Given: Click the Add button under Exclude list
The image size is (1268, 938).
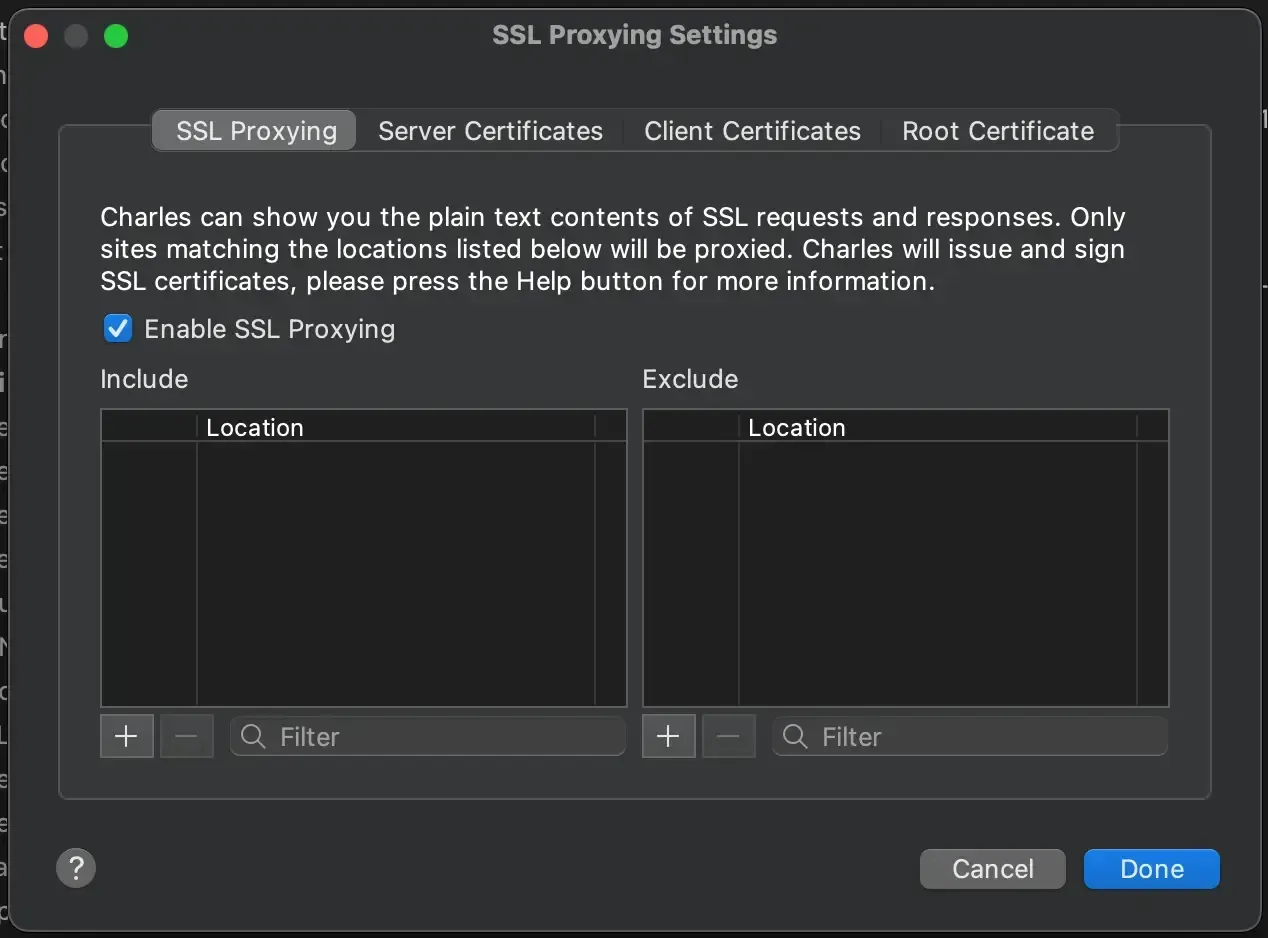Looking at the screenshot, I should coord(668,736).
